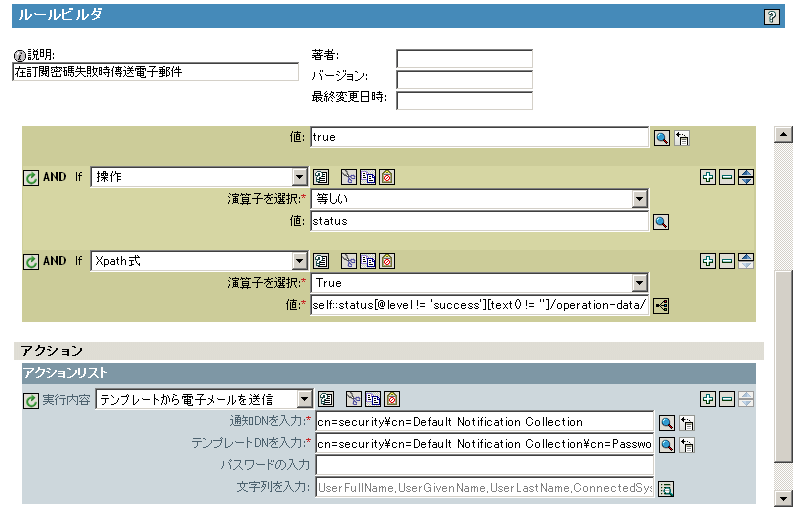Image resolution: width=793 pixels, height=507 pixels.
Task: Open the 等しい operator dropdown
Action: tap(640, 199)
